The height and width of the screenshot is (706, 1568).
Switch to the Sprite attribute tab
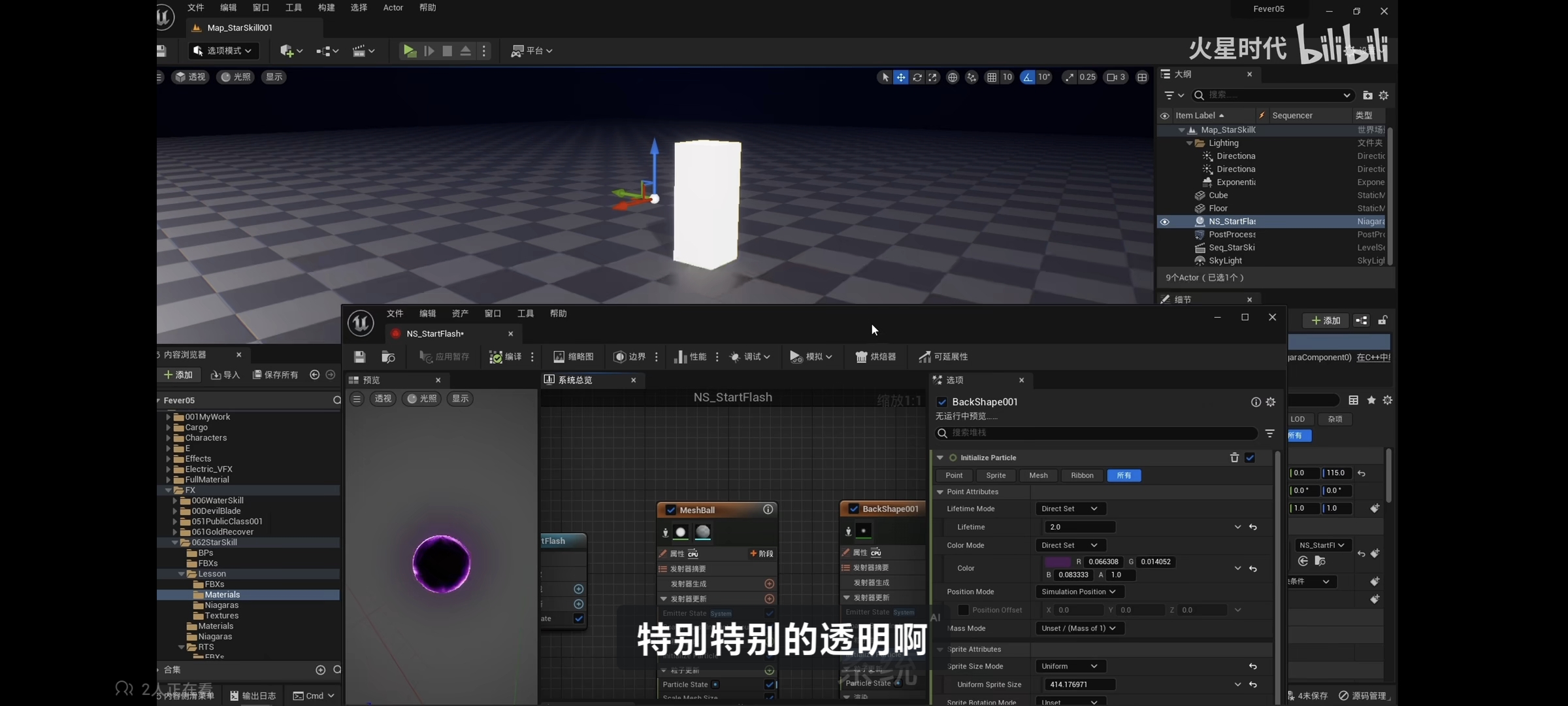click(x=996, y=475)
